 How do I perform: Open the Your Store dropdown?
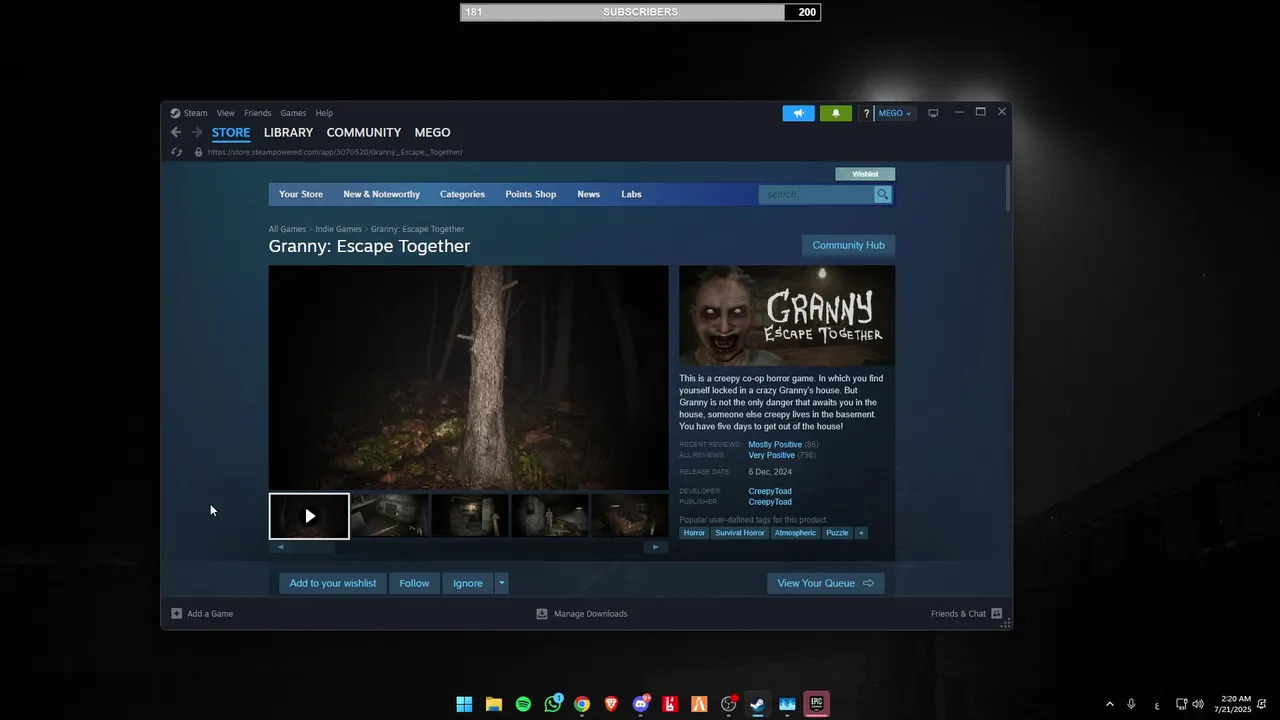point(301,194)
